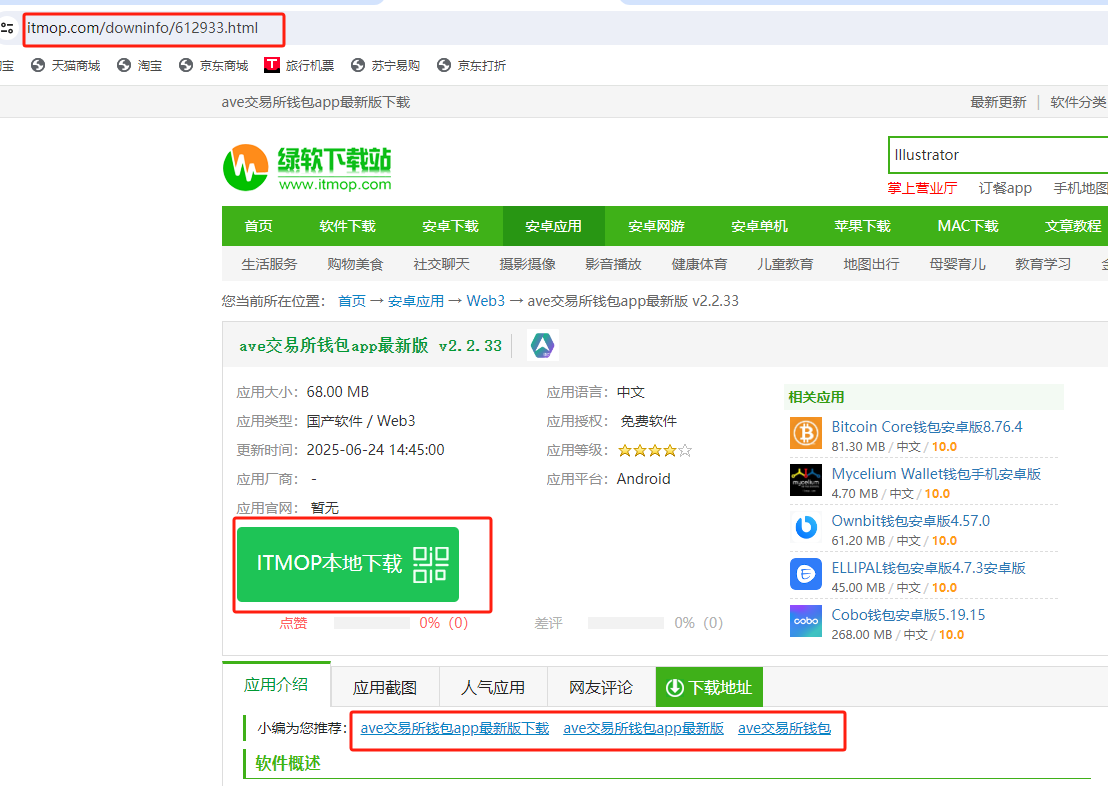Click the ITMOP本地下载 button

pos(347,564)
